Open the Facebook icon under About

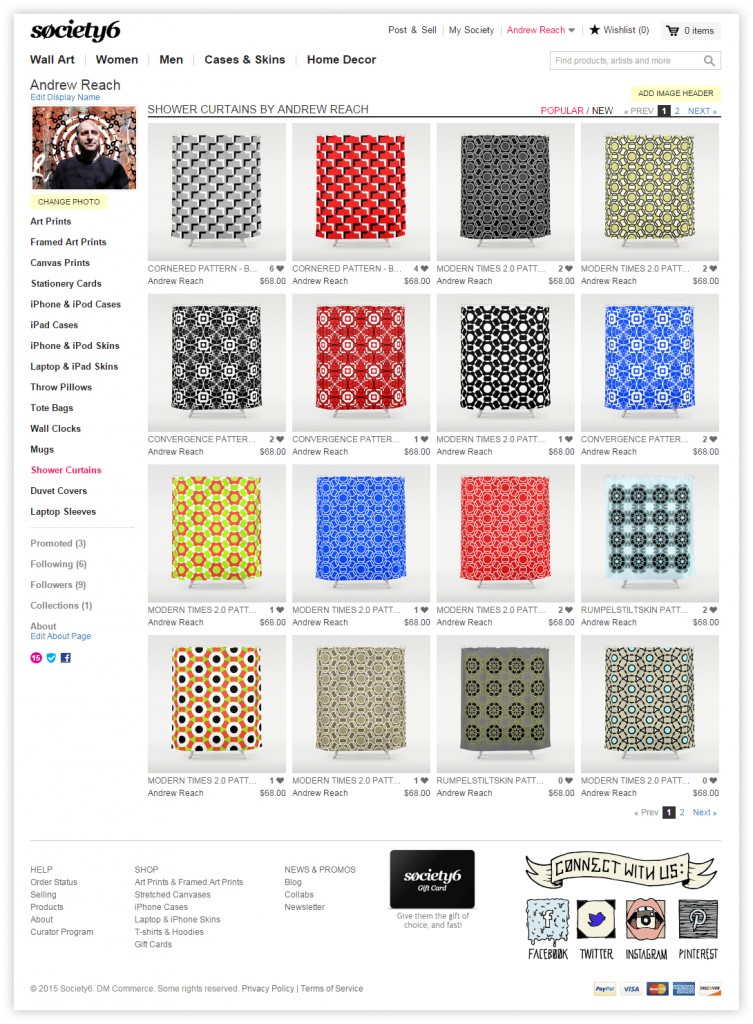pyautogui.click(x=66, y=658)
